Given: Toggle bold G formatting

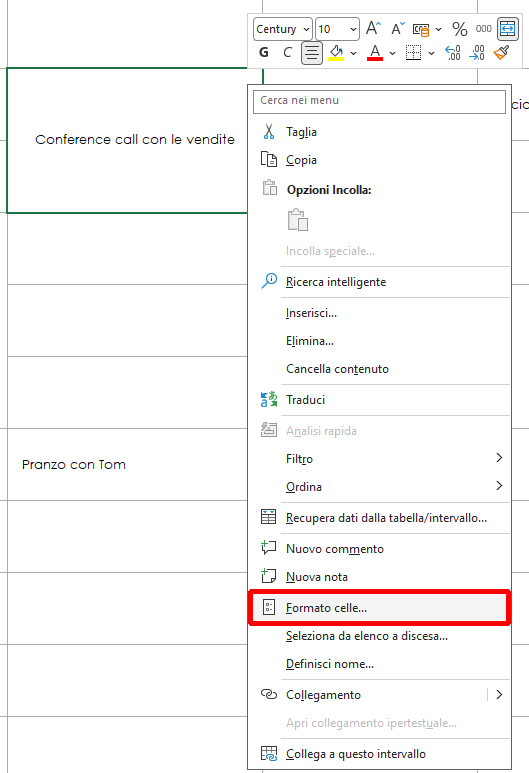Looking at the screenshot, I should click(x=264, y=52).
